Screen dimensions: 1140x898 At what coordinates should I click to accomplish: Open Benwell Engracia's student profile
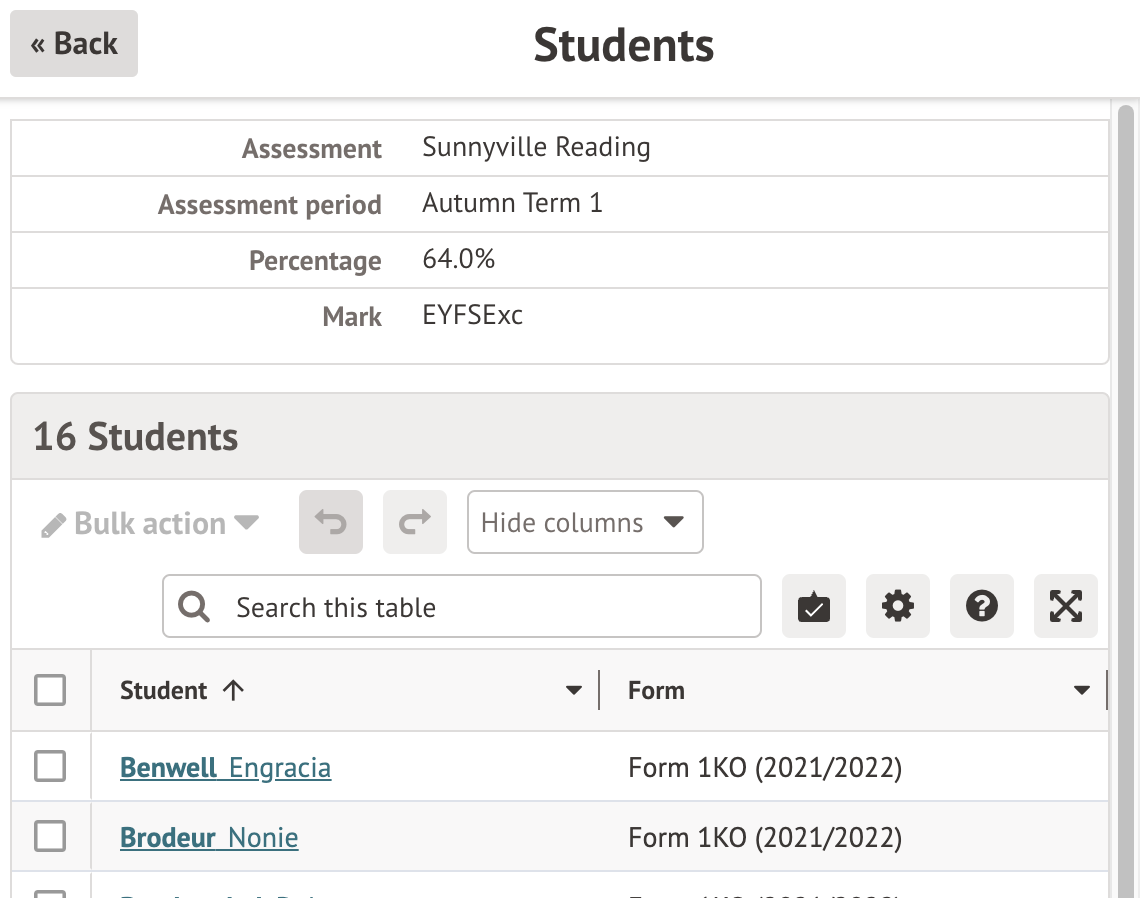point(225,768)
